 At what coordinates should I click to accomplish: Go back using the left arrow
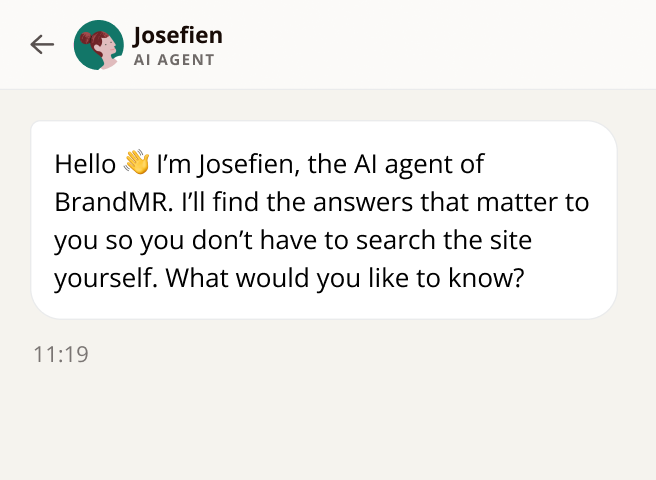[42, 44]
